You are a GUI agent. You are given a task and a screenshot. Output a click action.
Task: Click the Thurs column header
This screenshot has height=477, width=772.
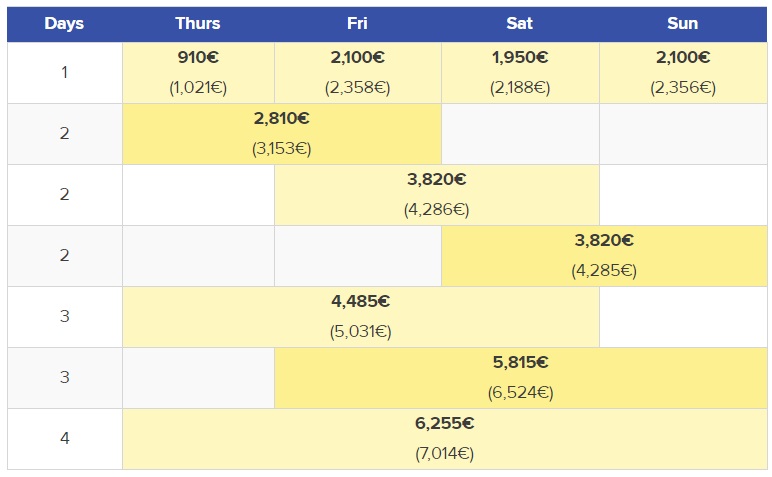(x=198, y=24)
